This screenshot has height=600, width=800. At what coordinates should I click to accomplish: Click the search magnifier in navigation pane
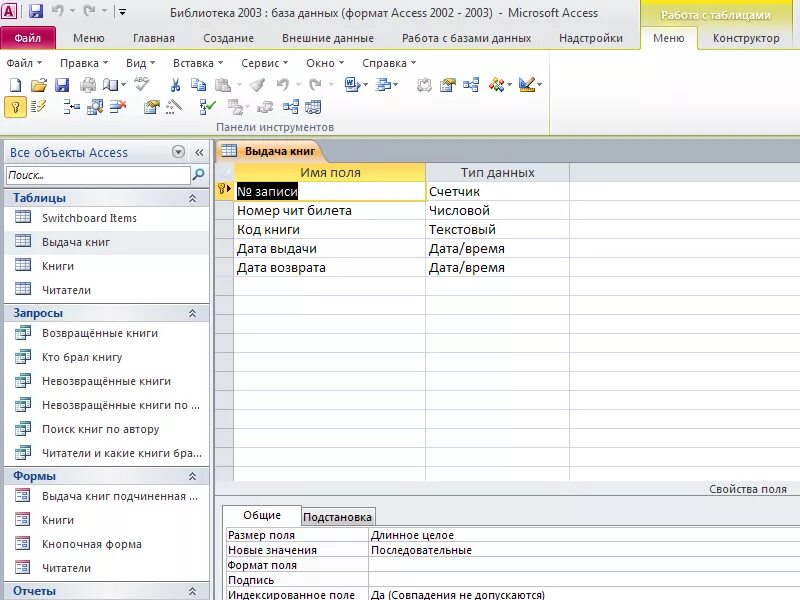point(198,175)
